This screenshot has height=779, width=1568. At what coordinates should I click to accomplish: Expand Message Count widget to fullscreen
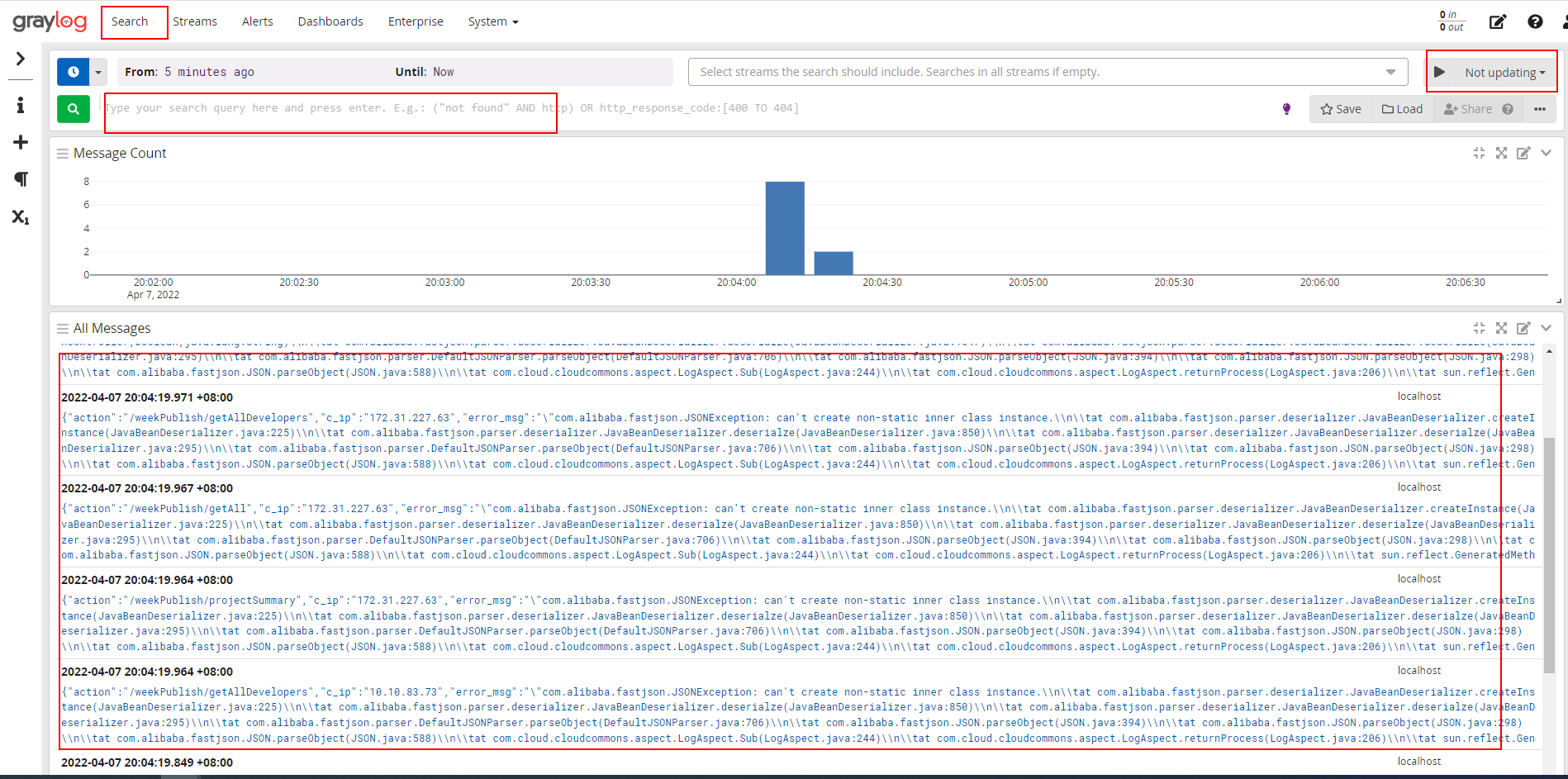pyautogui.click(x=1501, y=153)
